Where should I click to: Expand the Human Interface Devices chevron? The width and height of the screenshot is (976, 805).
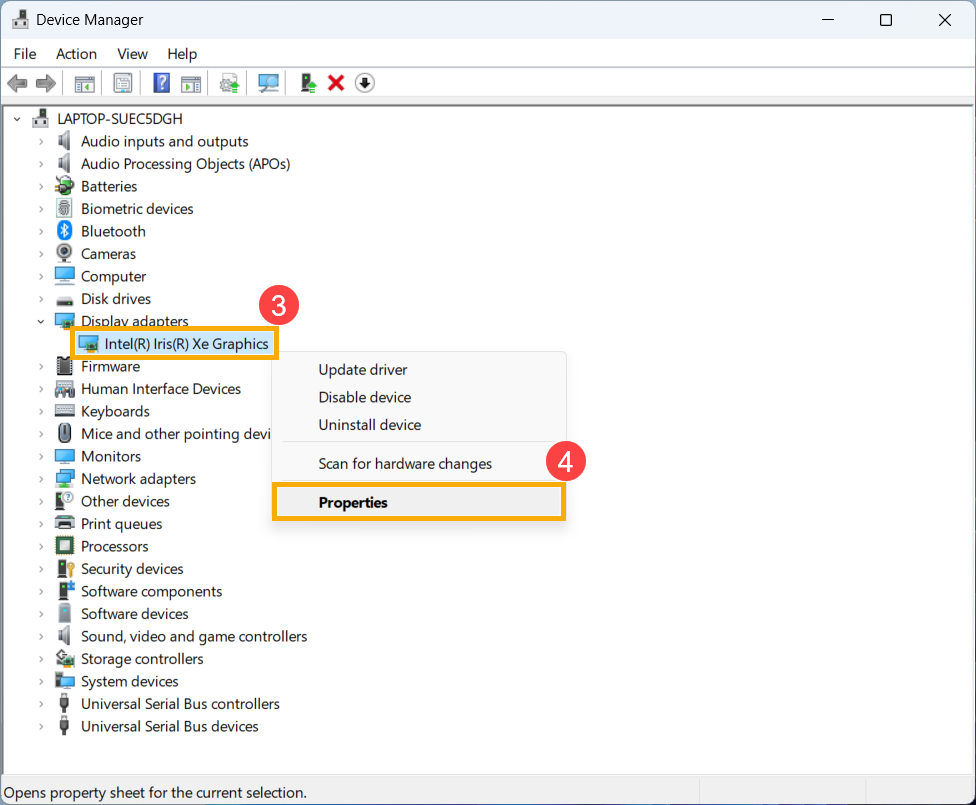[41, 389]
